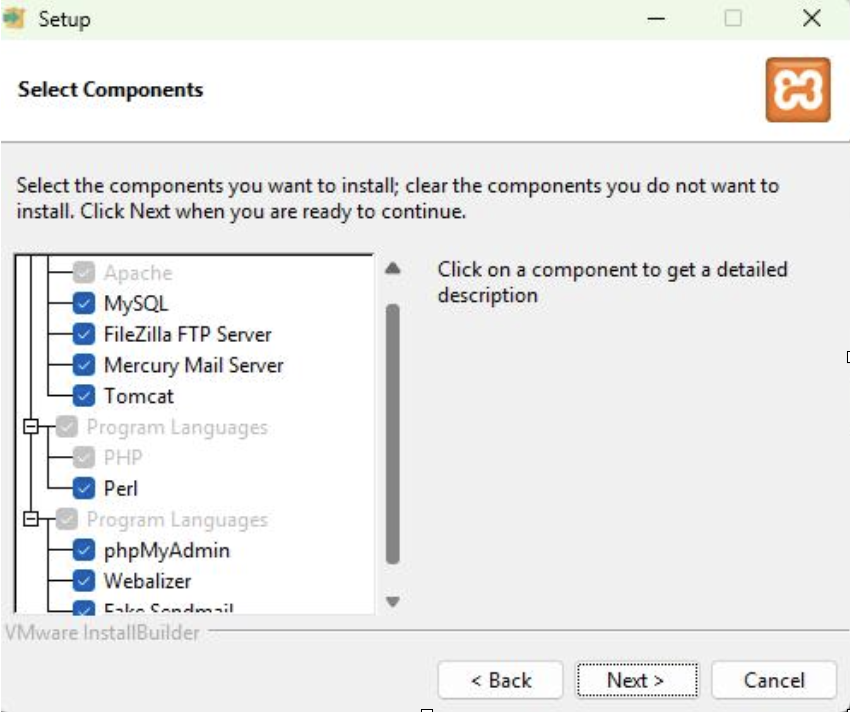Select the phpMyAdmin tree item label
The width and height of the screenshot is (850, 712).
click(166, 550)
